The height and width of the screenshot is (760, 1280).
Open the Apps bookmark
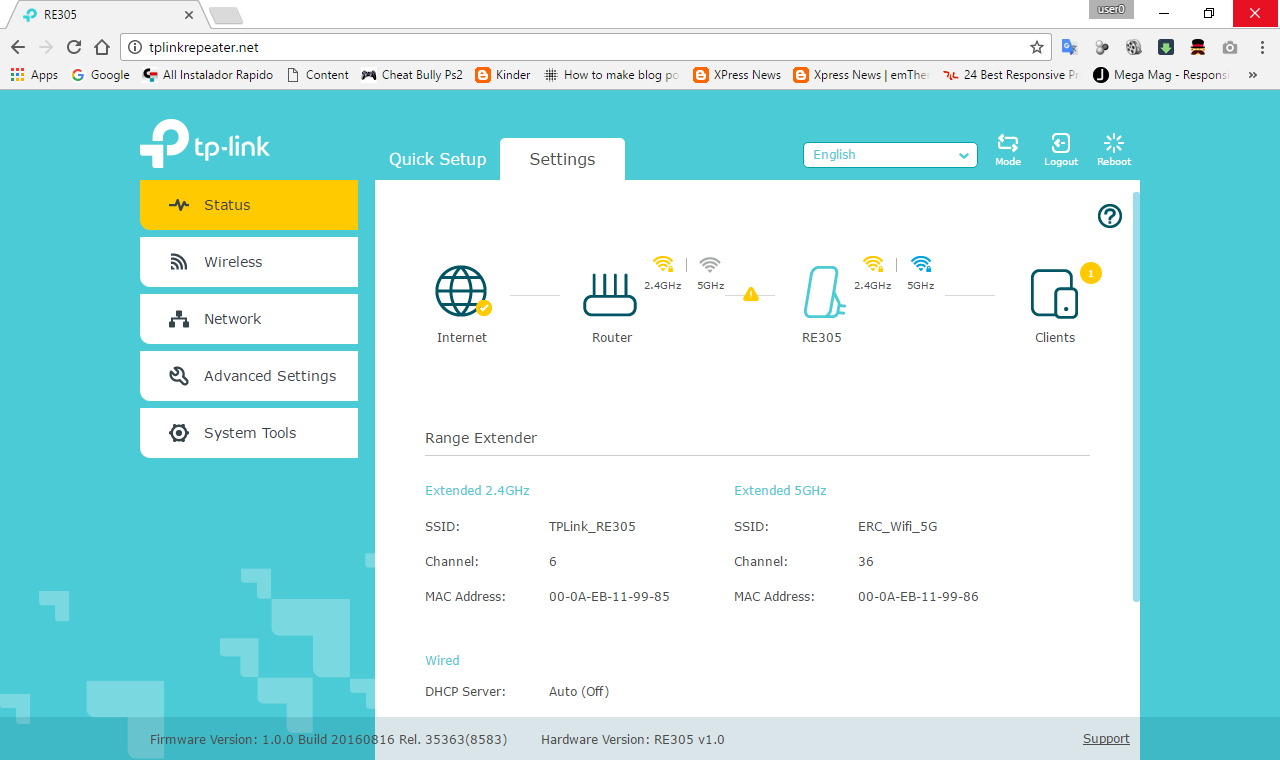click(x=34, y=75)
